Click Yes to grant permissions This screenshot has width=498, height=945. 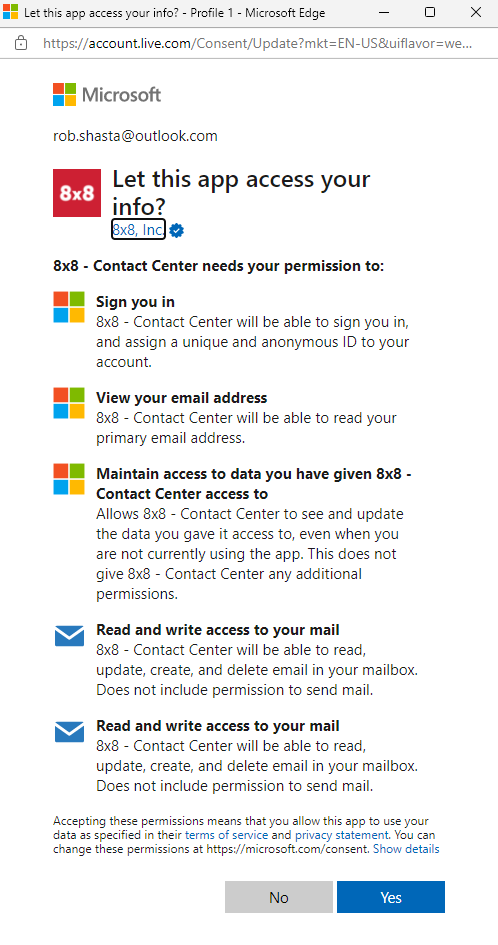[391, 897]
